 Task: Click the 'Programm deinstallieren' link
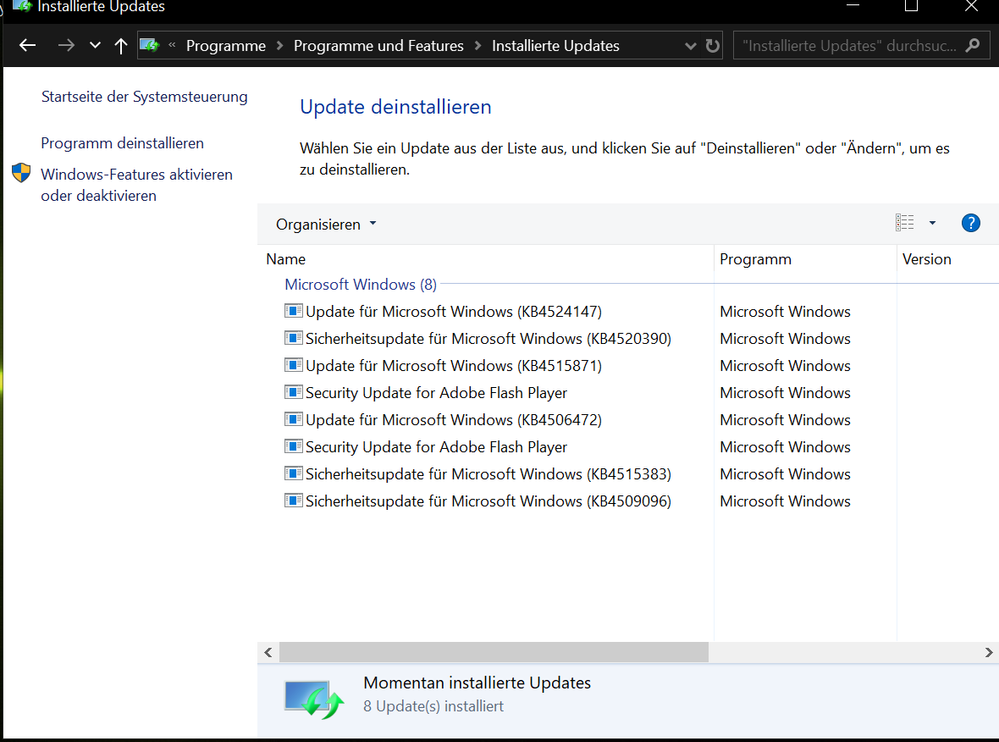pos(122,143)
